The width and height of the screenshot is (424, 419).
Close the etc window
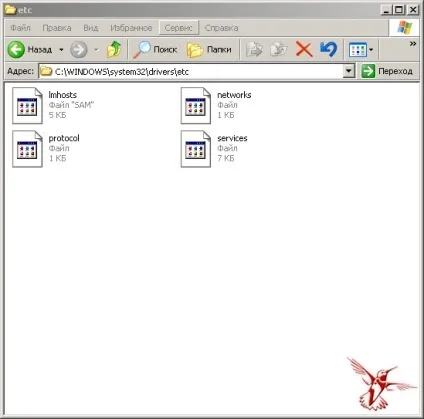point(413,10)
